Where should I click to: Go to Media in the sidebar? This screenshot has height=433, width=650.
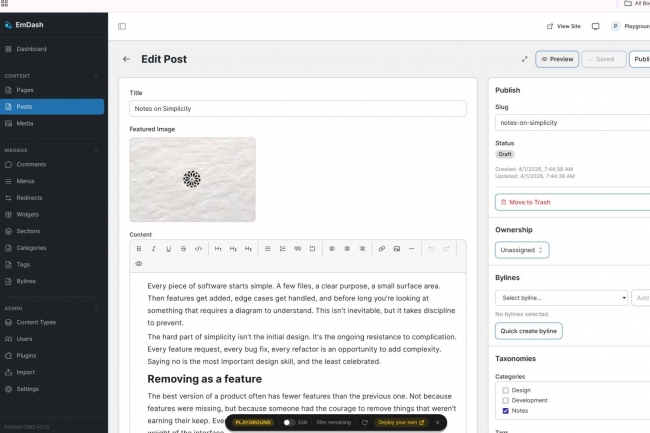coord(25,123)
